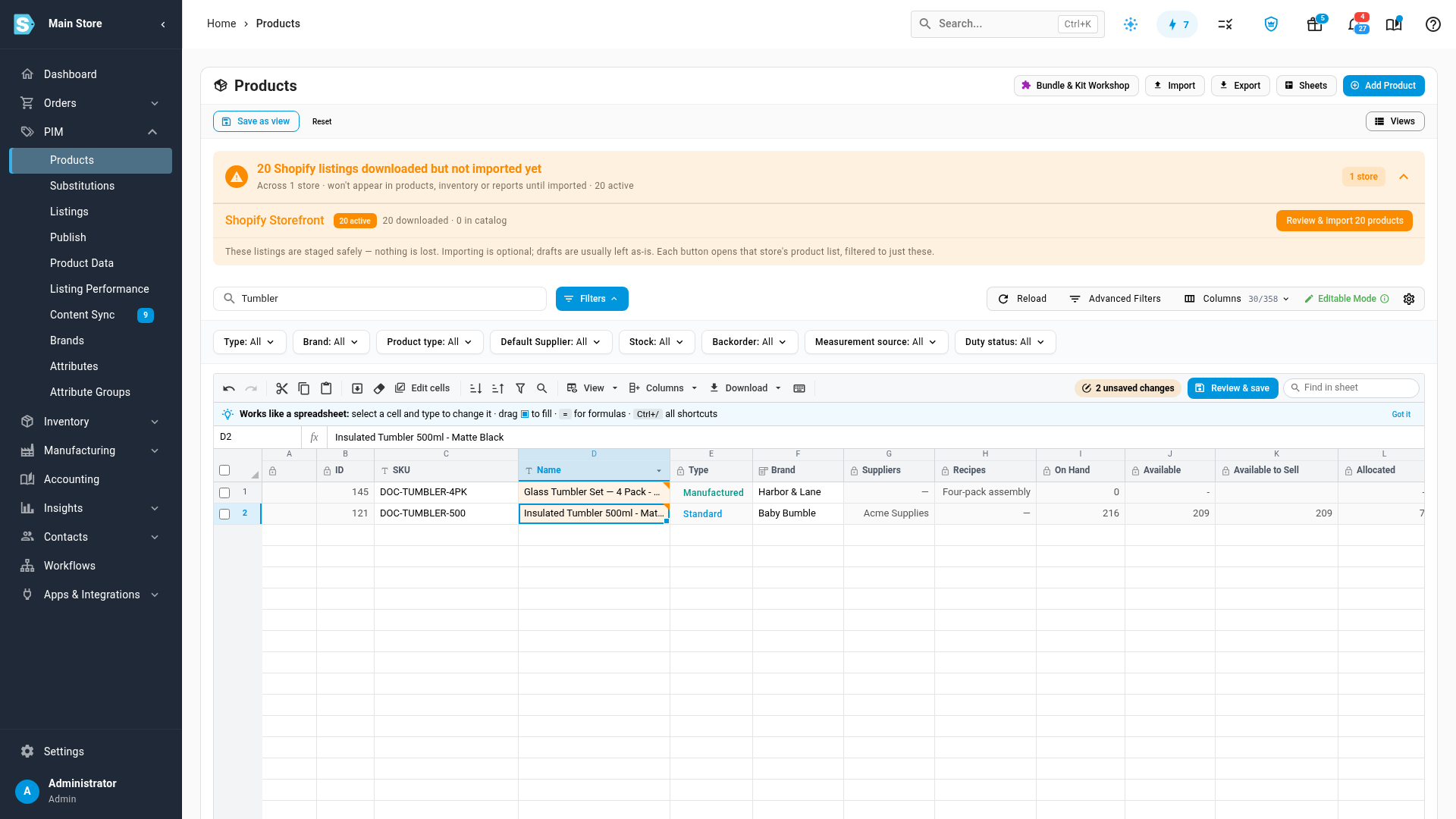Open the documentation book icon
The image size is (1456, 819).
point(1394,24)
